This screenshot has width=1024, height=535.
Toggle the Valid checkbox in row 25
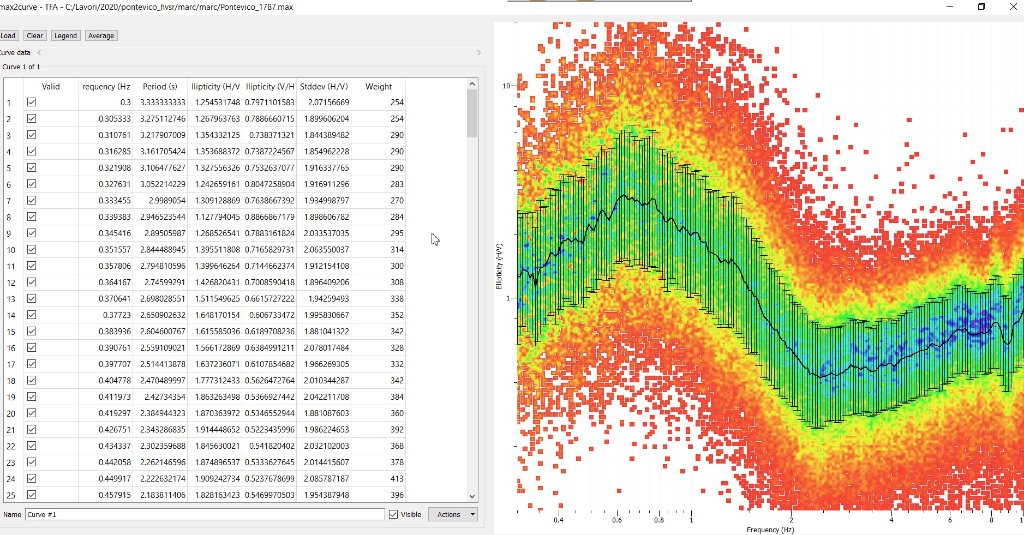pos(31,495)
